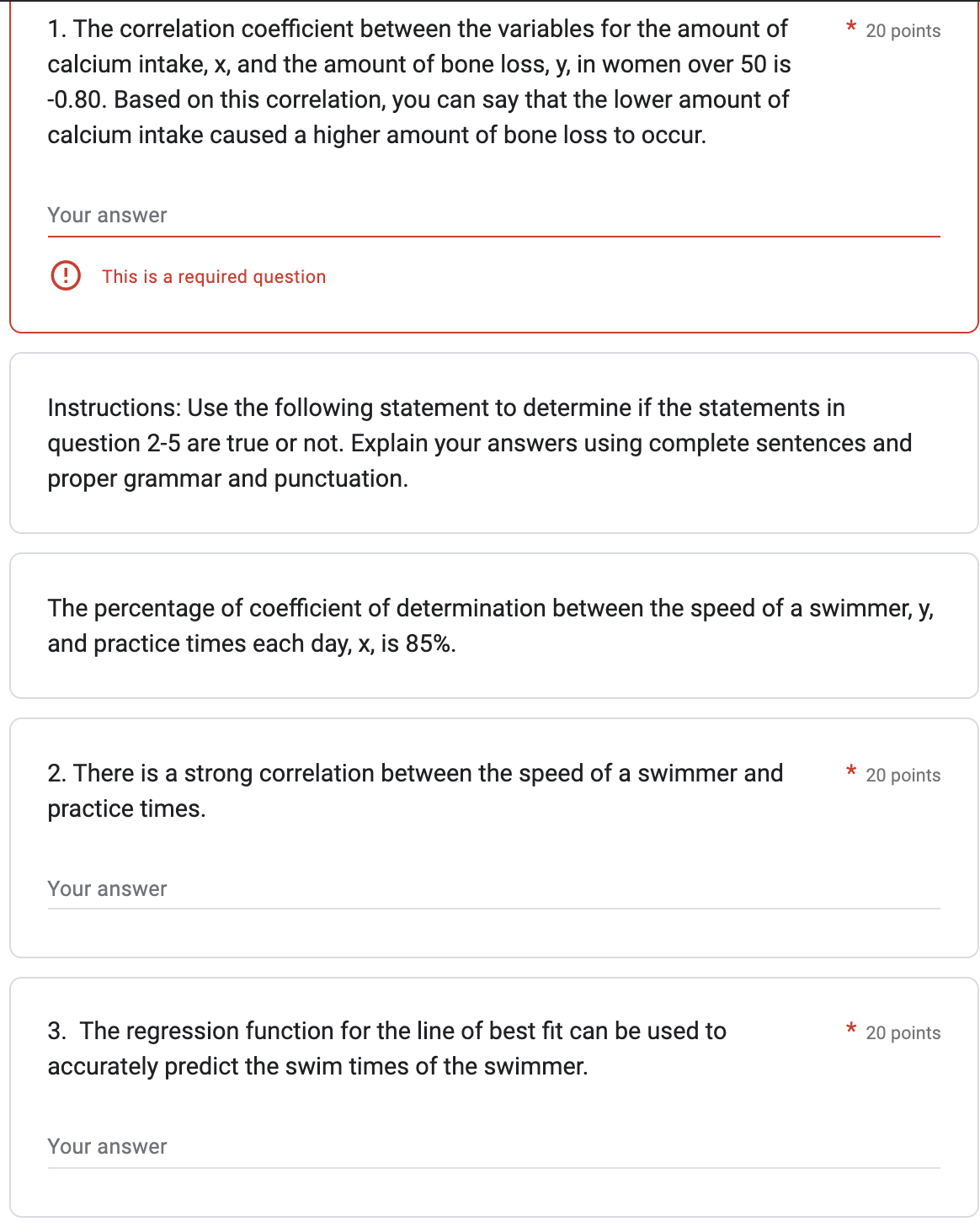Click the red asterisk beside question 3

tap(849, 1028)
